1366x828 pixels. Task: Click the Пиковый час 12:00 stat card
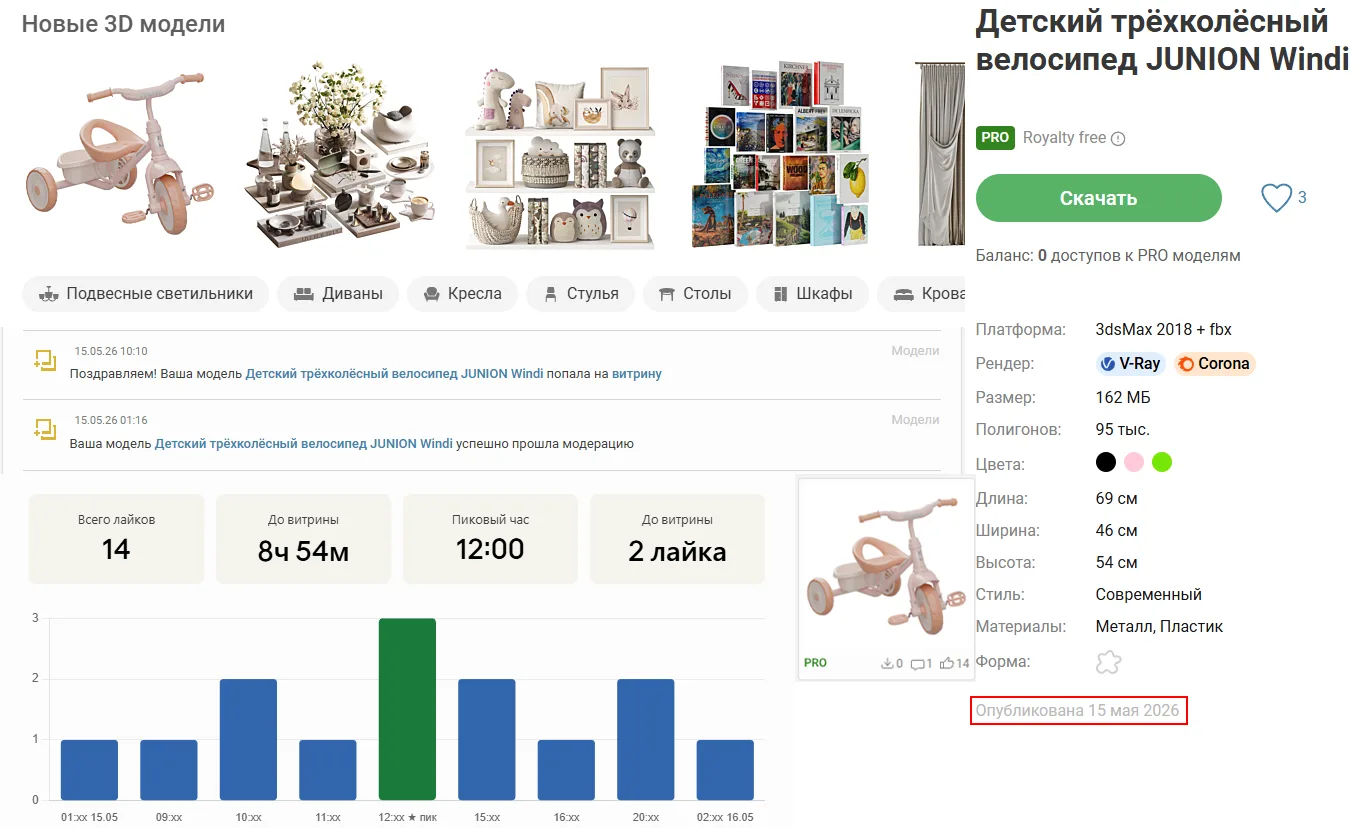click(490, 539)
